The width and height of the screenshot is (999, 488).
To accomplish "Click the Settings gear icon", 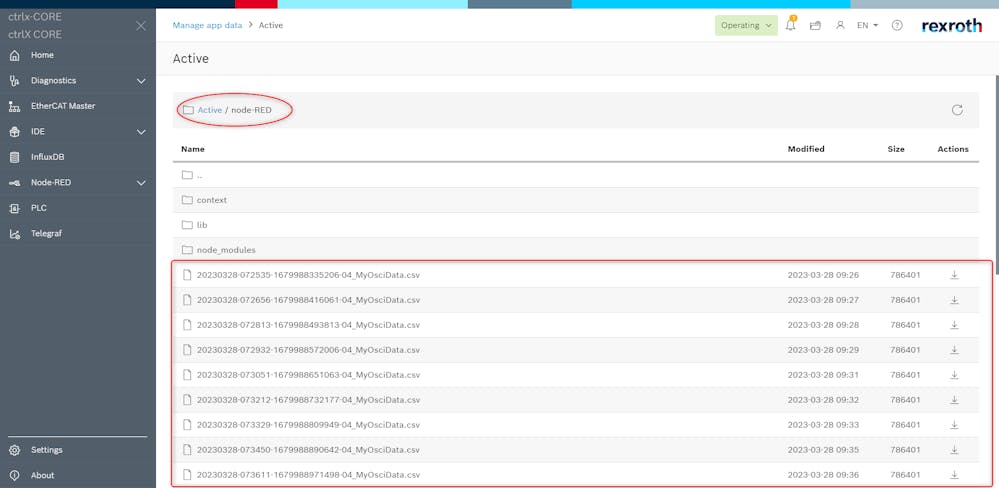I will [x=15, y=450].
